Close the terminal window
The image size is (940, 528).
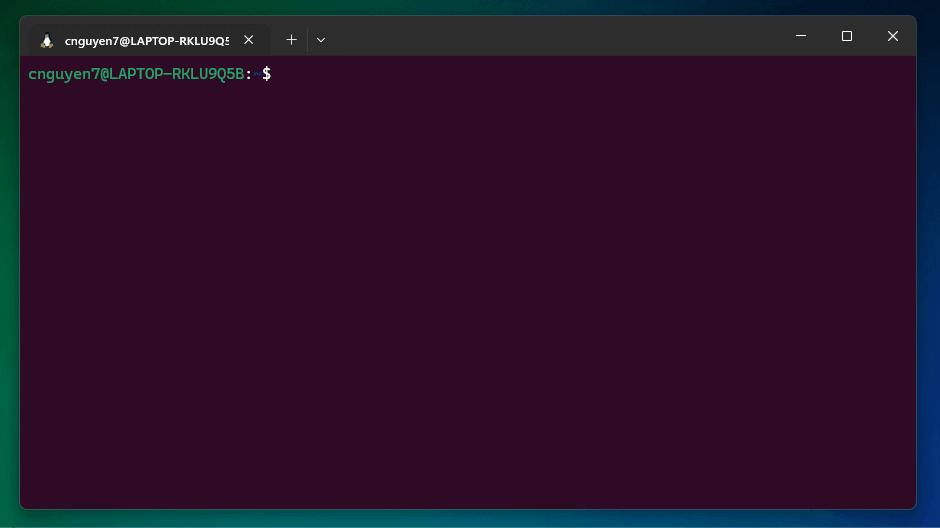pos(893,36)
